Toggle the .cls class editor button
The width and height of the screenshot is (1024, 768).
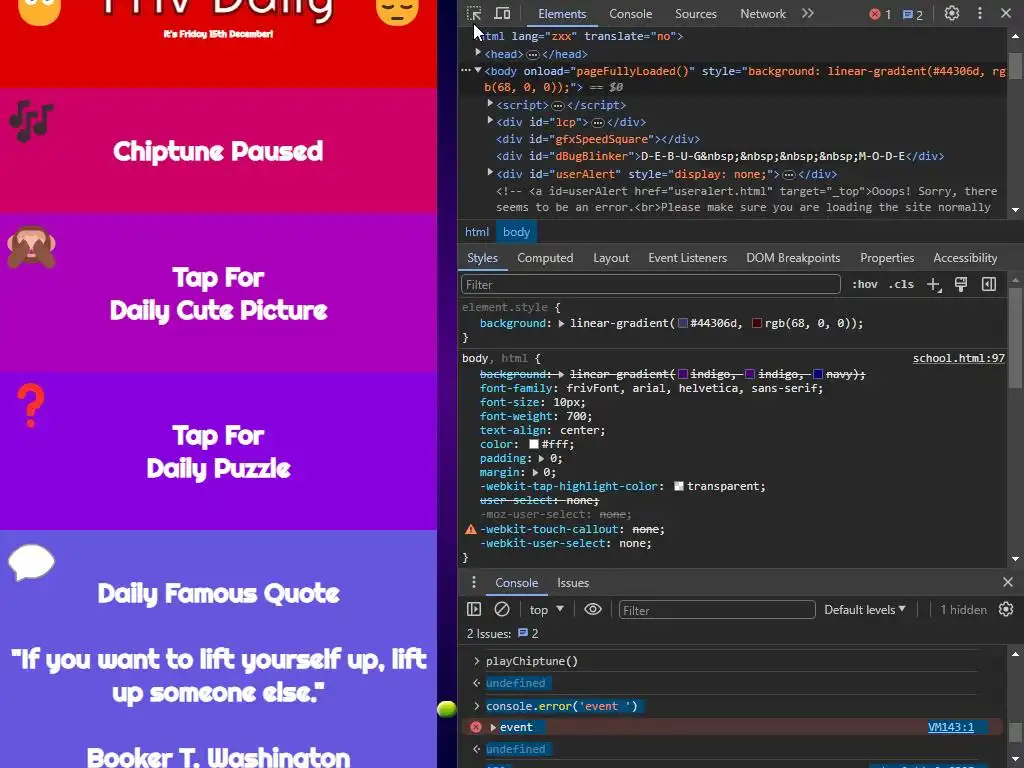coord(901,284)
